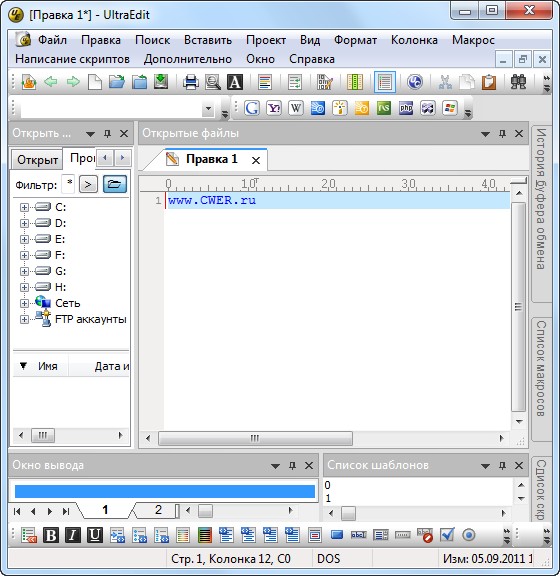560x576 pixels.
Task: Click the Close File folder icon
Action: pos(139,82)
